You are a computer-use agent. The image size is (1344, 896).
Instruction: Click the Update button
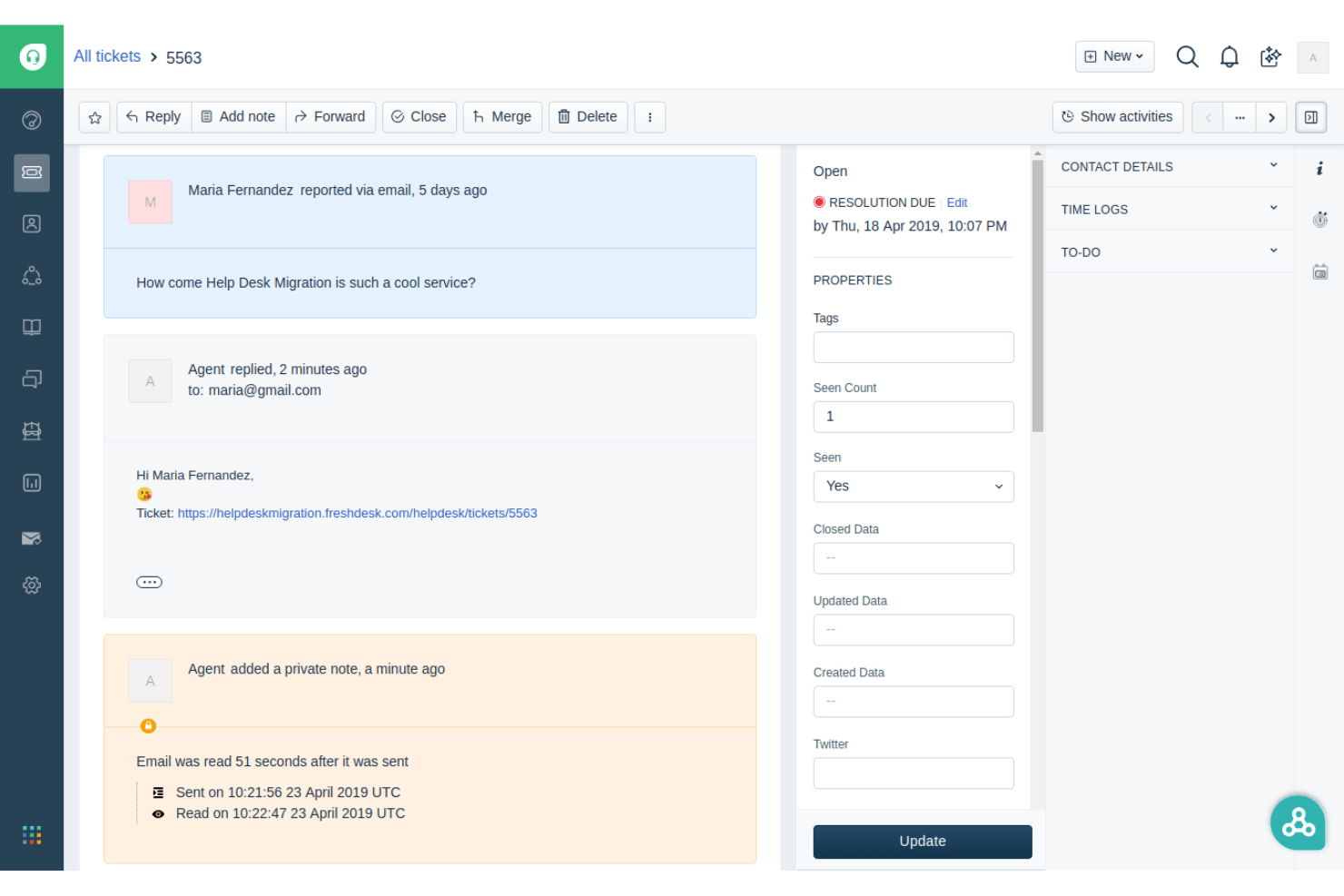pos(922,841)
